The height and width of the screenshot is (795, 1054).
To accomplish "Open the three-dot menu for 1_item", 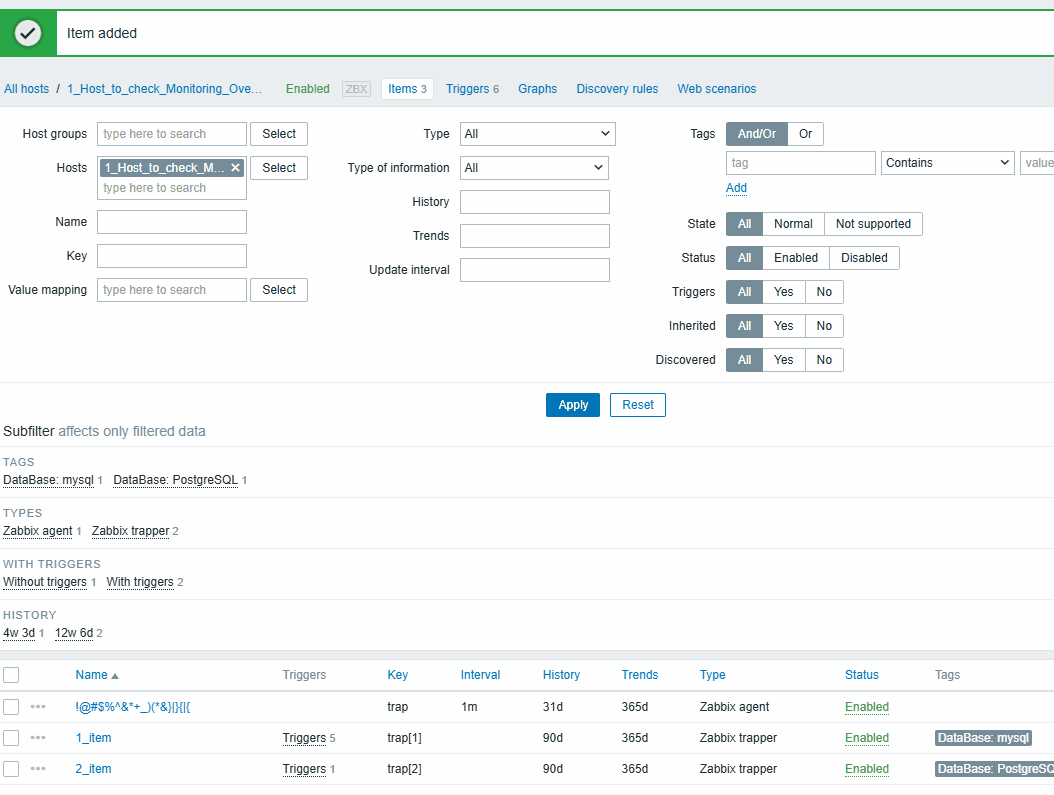I will point(38,738).
